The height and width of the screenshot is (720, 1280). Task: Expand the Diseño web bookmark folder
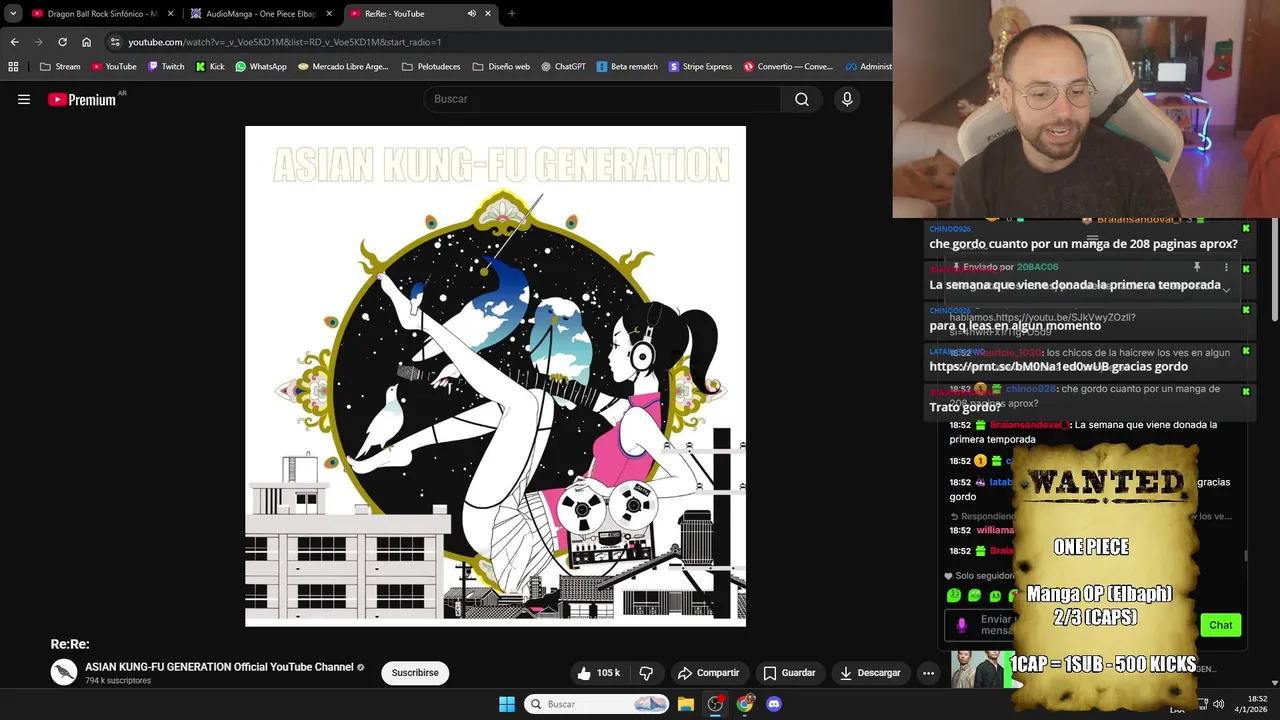click(x=501, y=67)
